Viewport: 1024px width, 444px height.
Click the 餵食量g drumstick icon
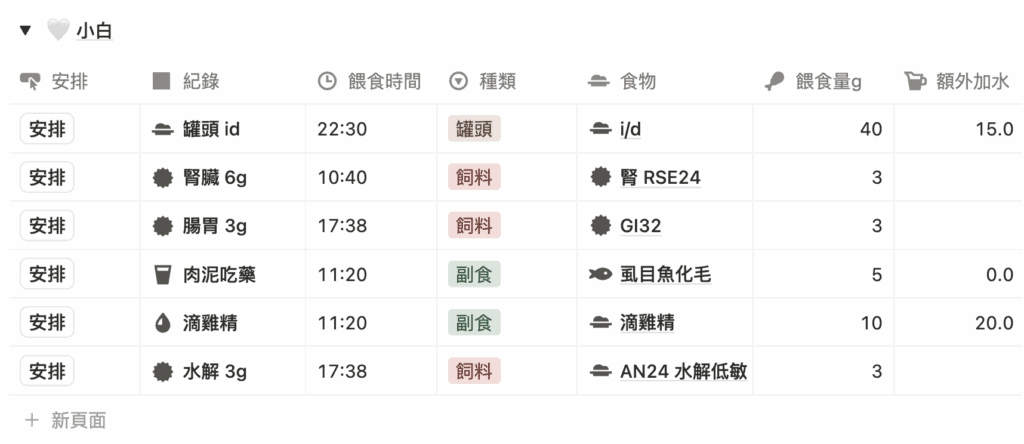[773, 82]
